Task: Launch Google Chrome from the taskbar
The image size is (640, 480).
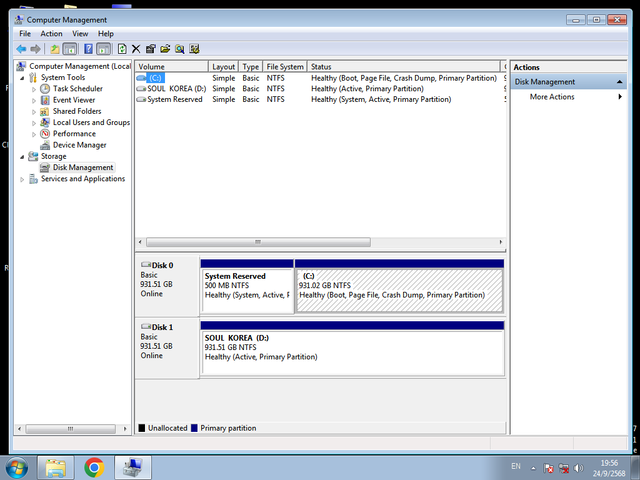Action: pos(94,468)
